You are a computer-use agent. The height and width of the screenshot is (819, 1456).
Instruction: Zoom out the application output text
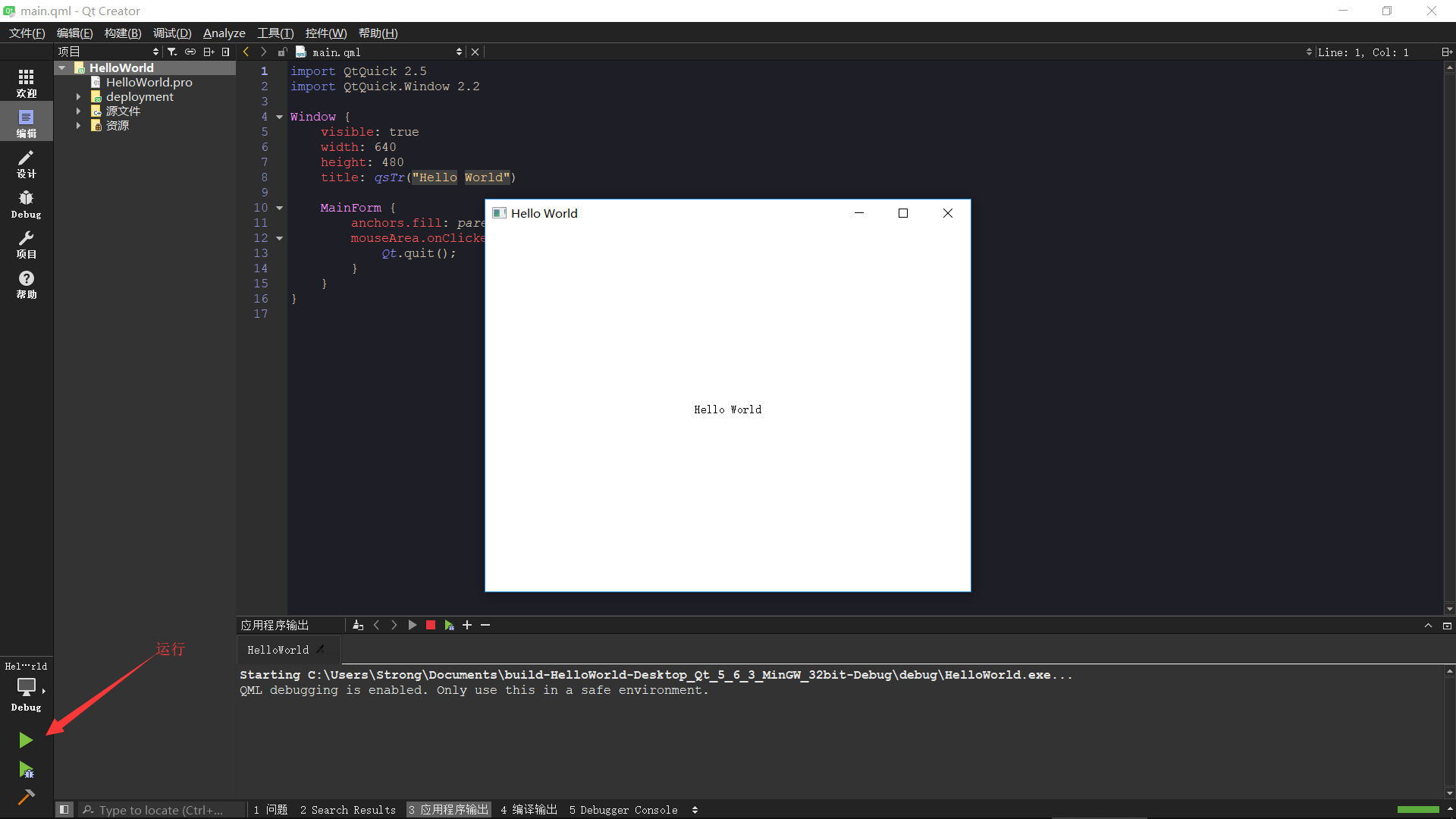(x=485, y=625)
